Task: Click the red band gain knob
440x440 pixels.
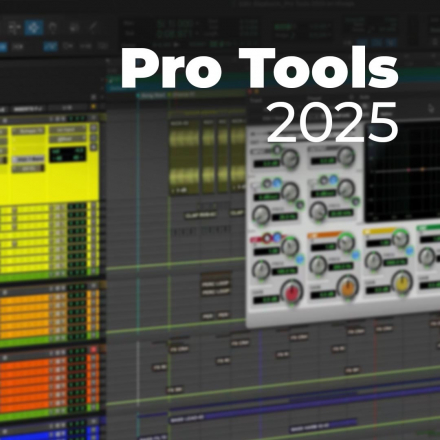Action: [x=291, y=292]
